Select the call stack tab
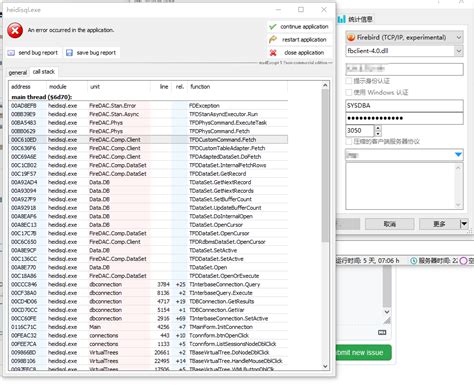Viewport: 474px width, 389px height. [x=44, y=72]
